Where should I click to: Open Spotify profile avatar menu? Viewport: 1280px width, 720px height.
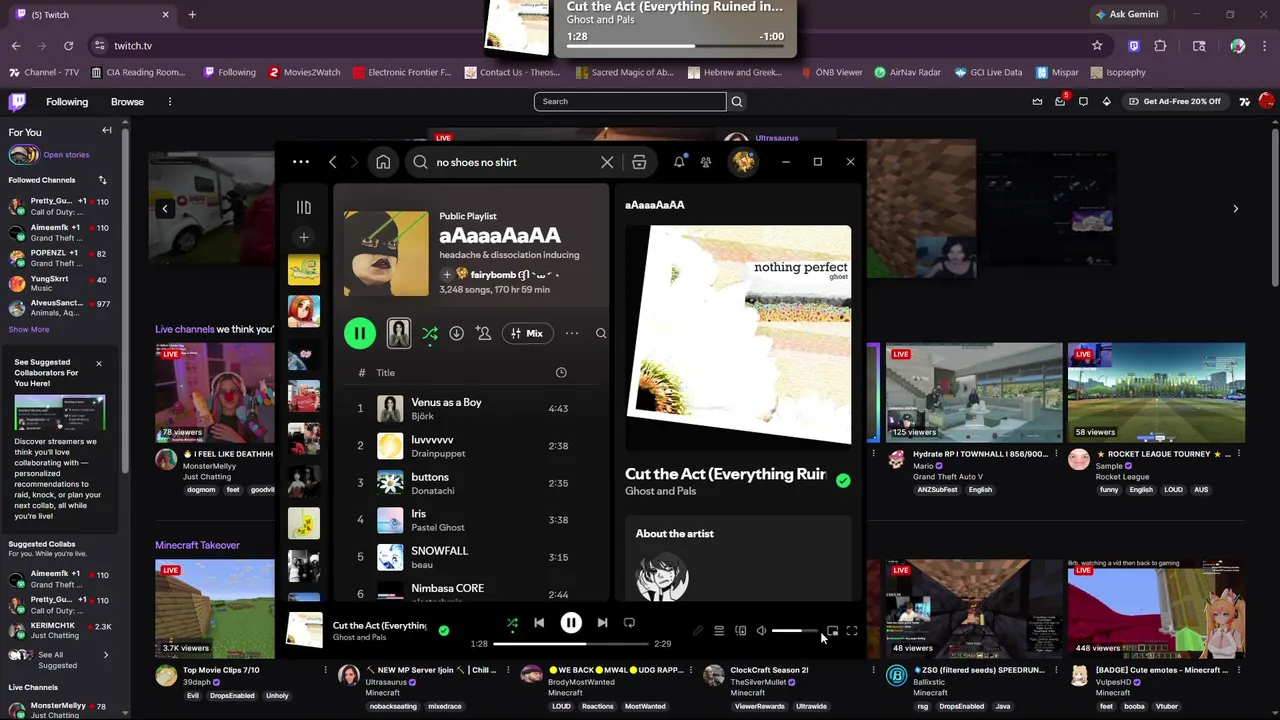point(743,162)
